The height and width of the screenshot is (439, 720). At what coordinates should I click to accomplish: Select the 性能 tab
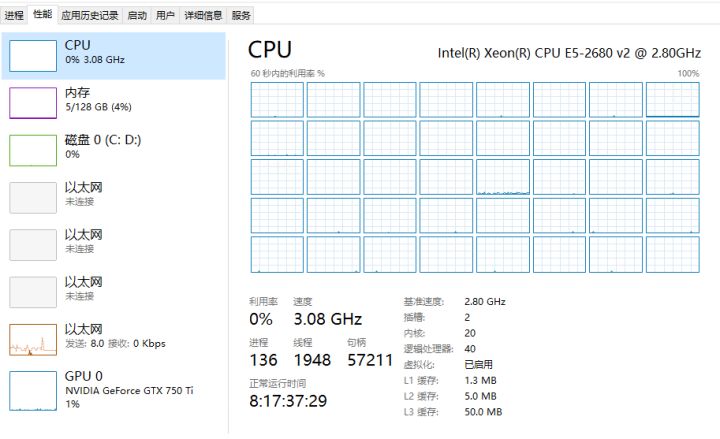[x=43, y=14]
